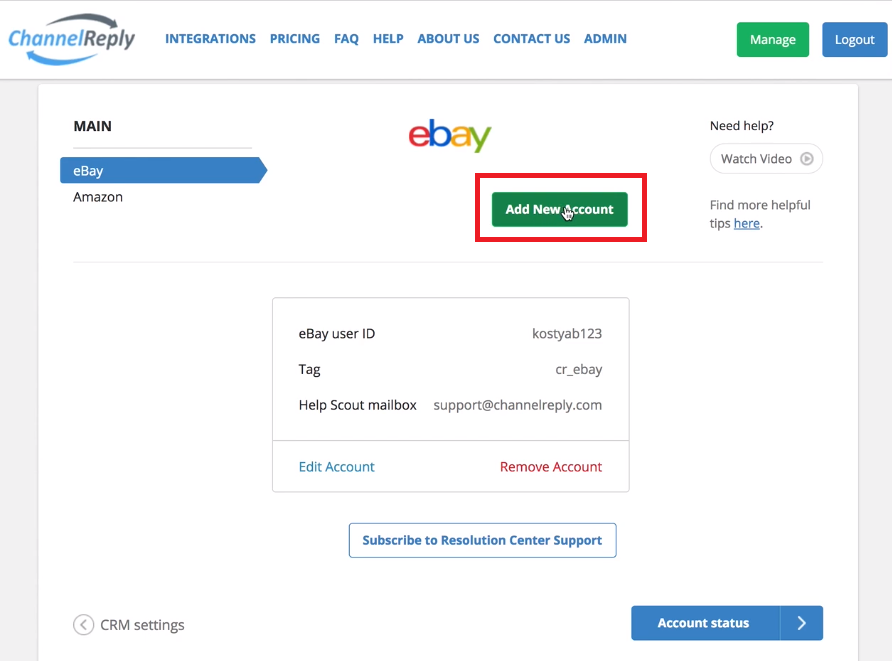Click the Edit Account link
The height and width of the screenshot is (661, 892).
(337, 466)
